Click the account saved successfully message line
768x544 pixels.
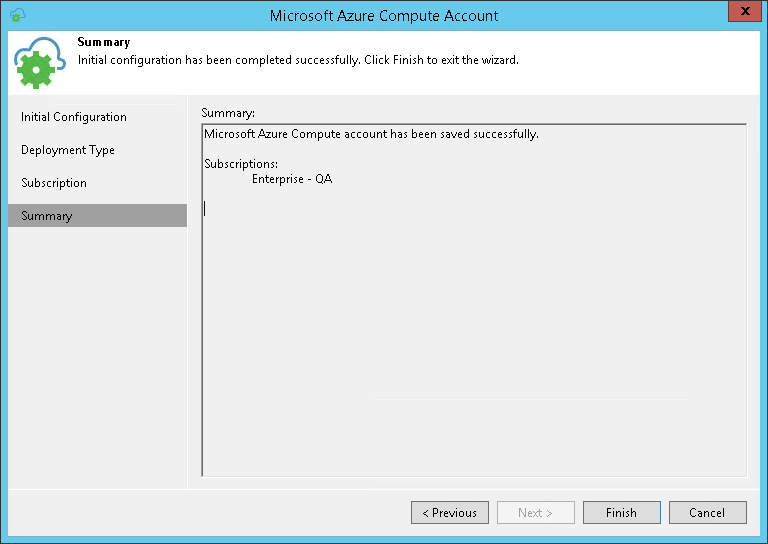point(371,134)
